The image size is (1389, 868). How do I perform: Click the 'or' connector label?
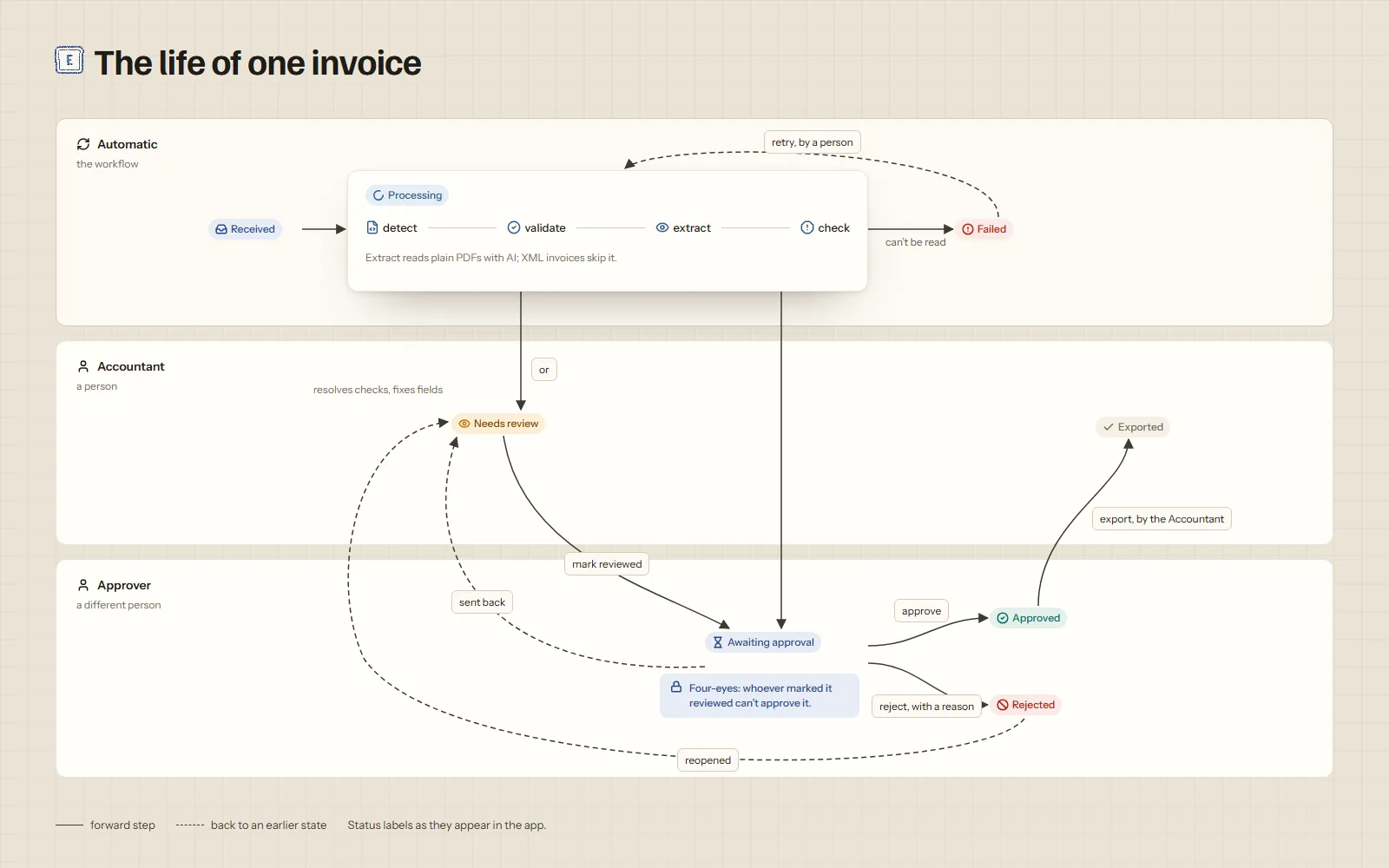[544, 370]
